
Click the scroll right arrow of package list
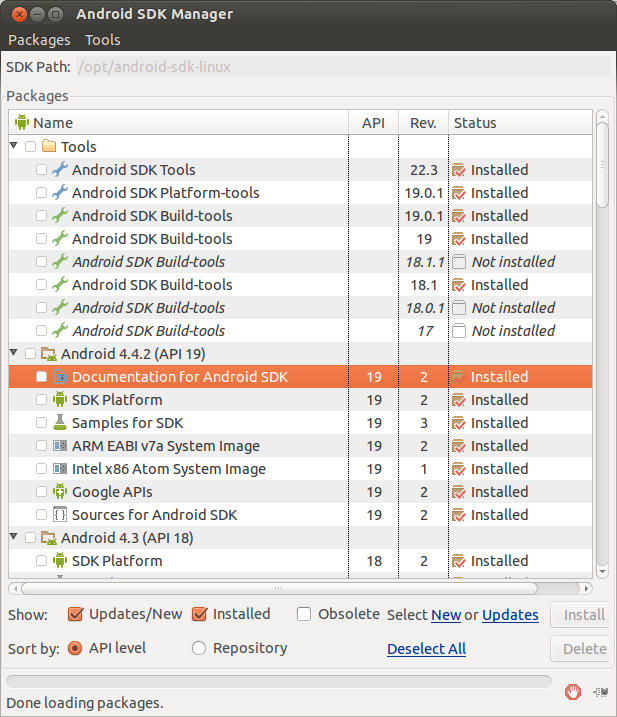(x=586, y=588)
